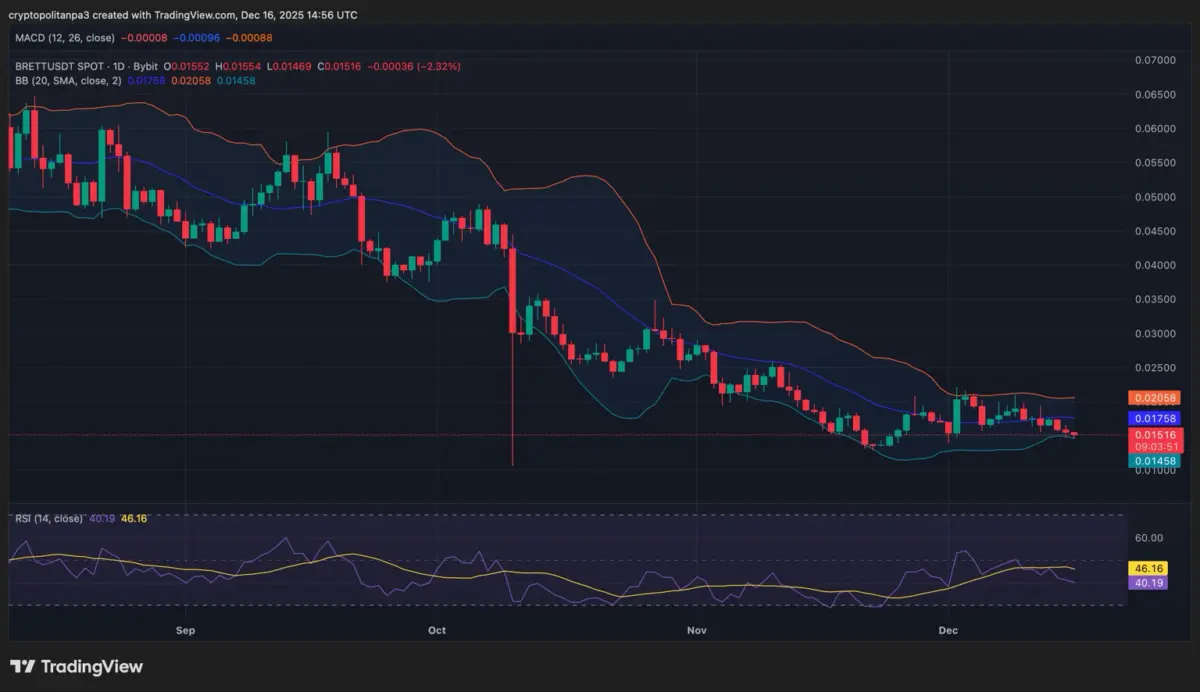Image resolution: width=1200 pixels, height=692 pixels.
Task: Click the Dec label on the time axis
Action: point(948,630)
